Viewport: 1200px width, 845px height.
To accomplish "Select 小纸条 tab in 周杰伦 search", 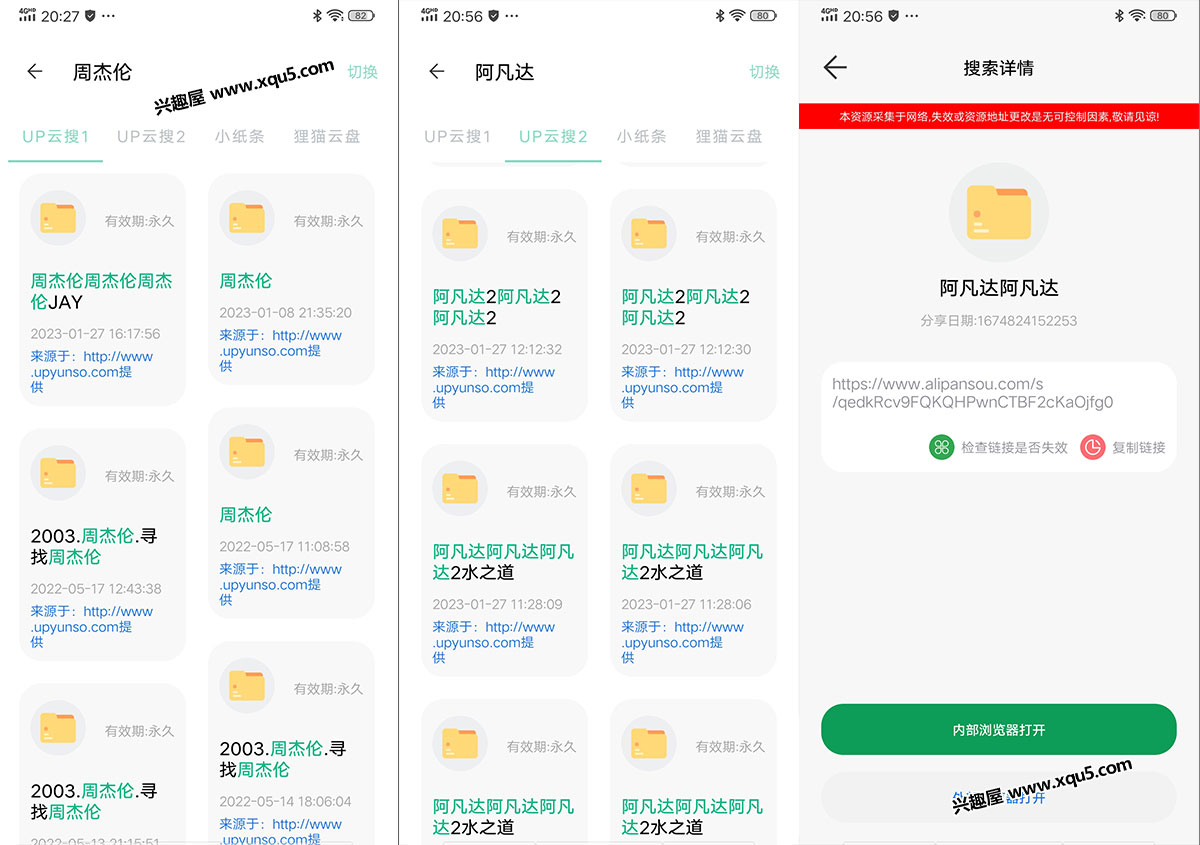I will click(x=239, y=137).
